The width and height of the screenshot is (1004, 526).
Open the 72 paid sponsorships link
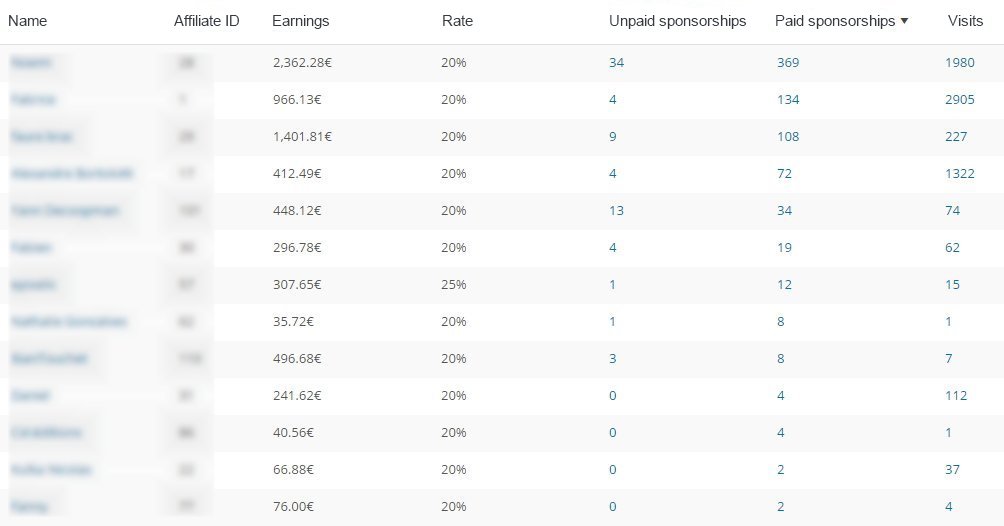pos(784,173)
